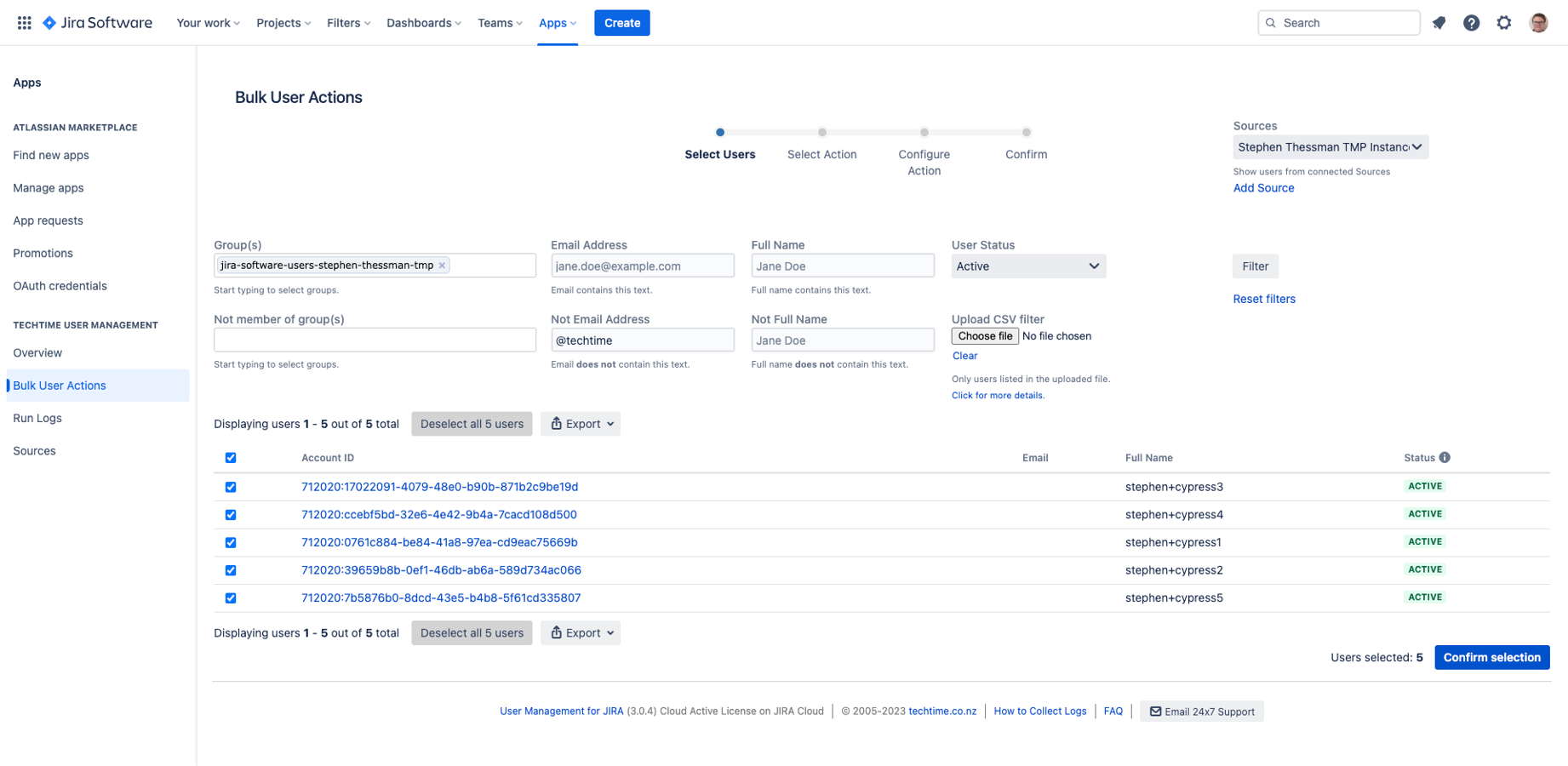Viewport: 1568px width, 766px height.
Task: Click the Confirm selection button
Action: coord(1491,657)
